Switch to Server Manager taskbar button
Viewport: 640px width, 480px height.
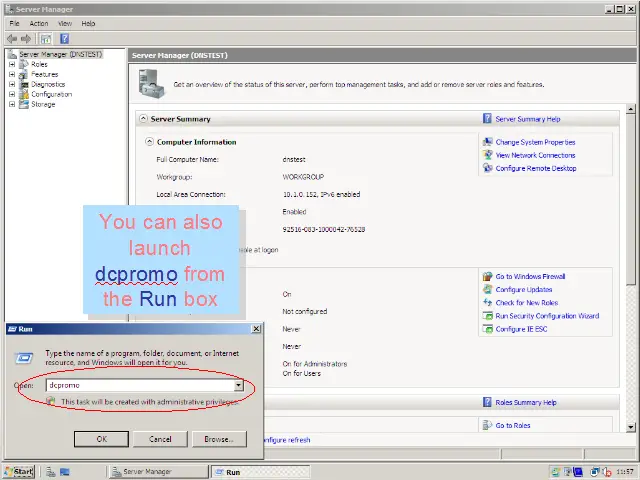[x=158, y=472]
